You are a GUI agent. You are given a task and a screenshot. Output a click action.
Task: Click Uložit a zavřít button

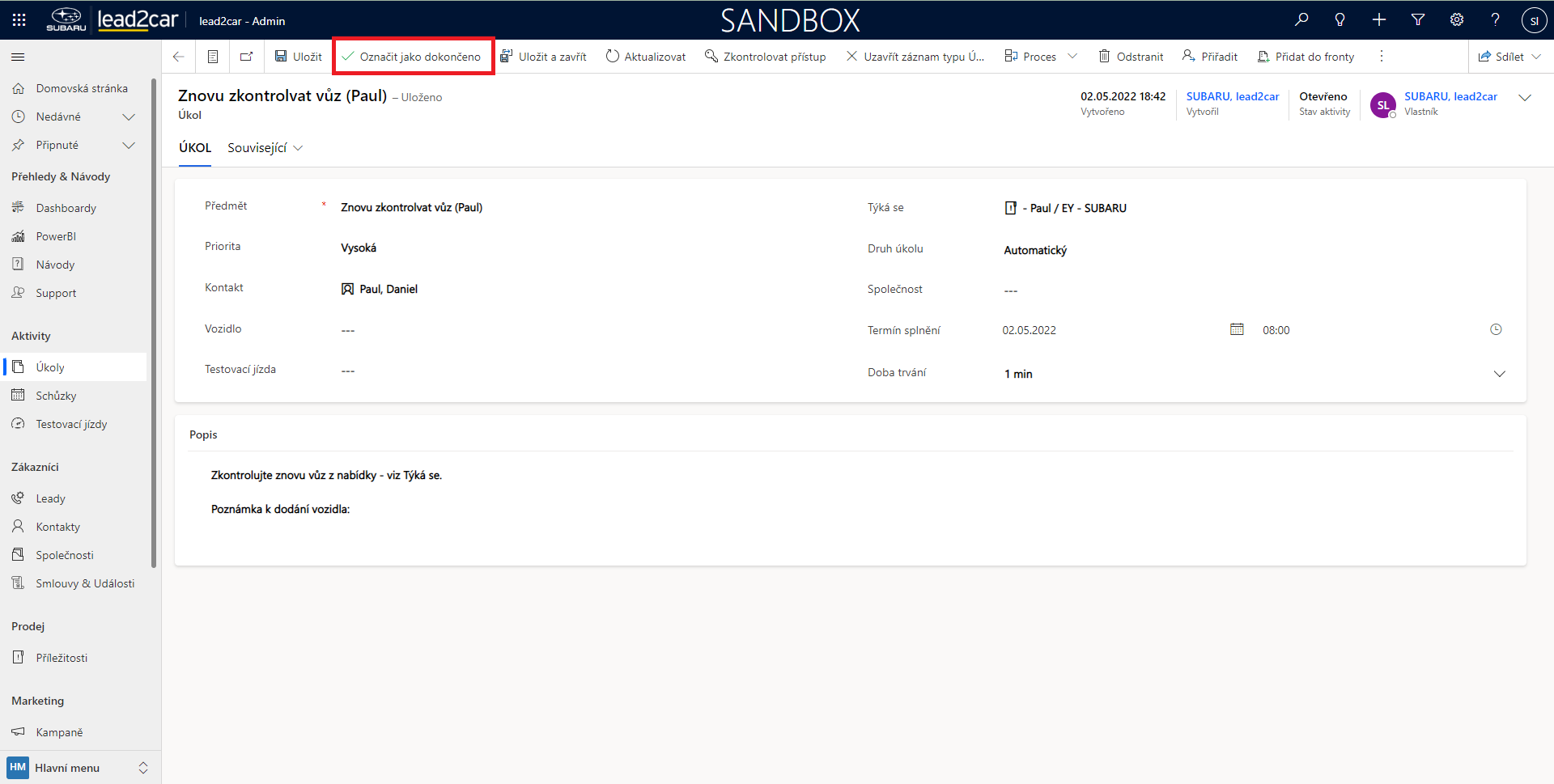pos(543,57)
